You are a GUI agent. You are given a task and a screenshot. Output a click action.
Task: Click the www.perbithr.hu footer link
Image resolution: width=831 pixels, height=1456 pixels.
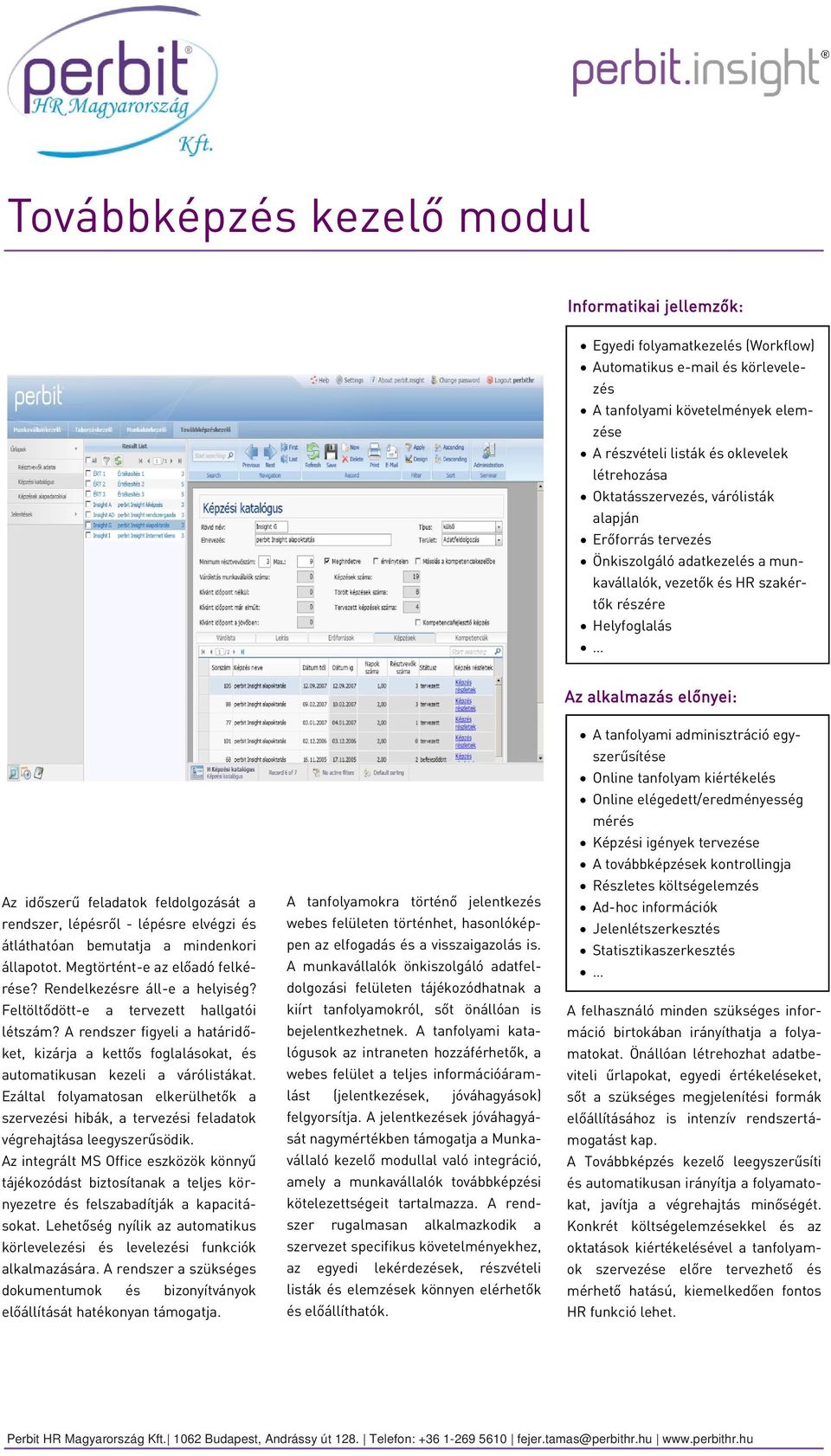(x=707, y=1439)
